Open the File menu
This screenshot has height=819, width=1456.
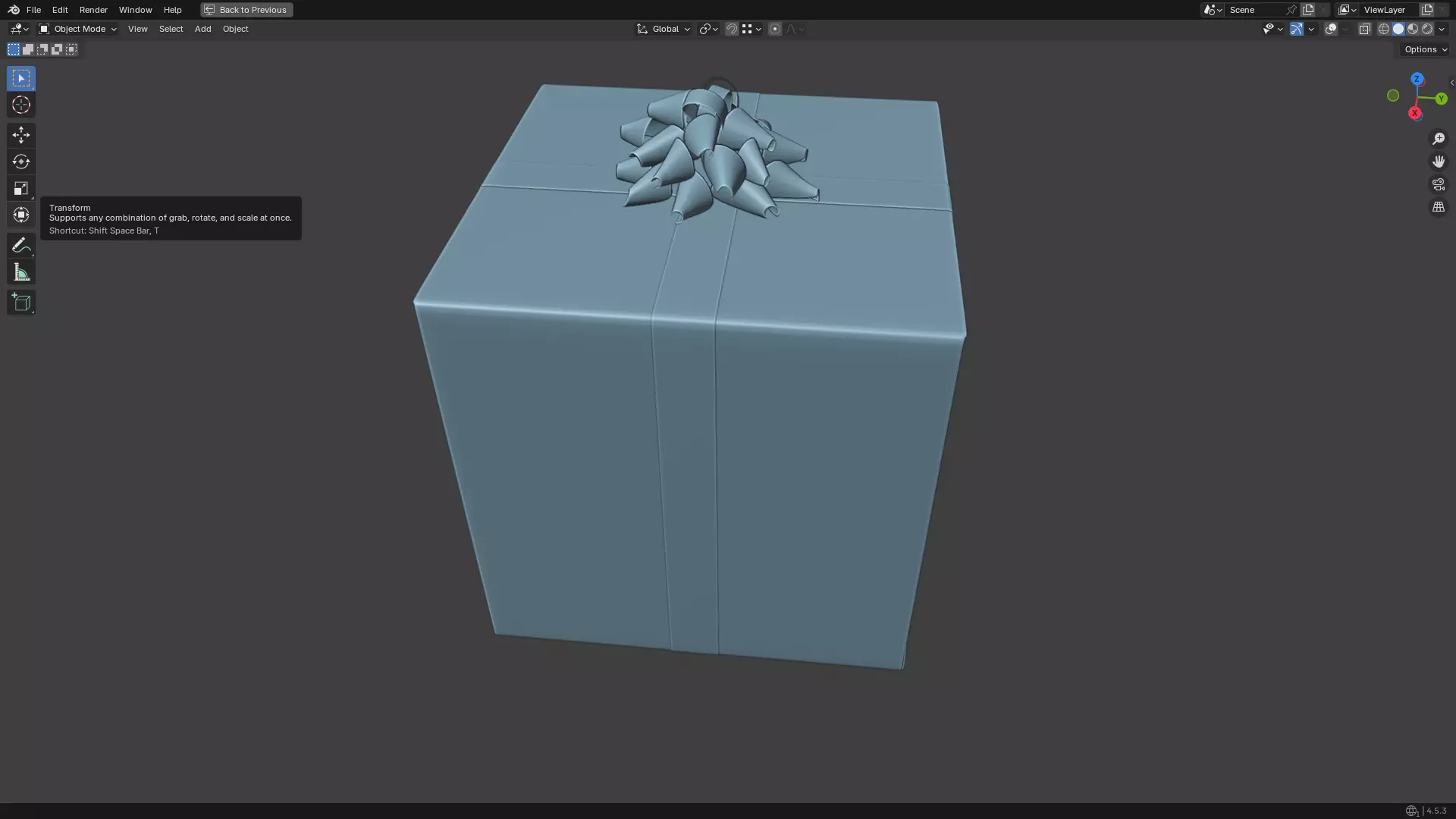(x=33, y=10)
